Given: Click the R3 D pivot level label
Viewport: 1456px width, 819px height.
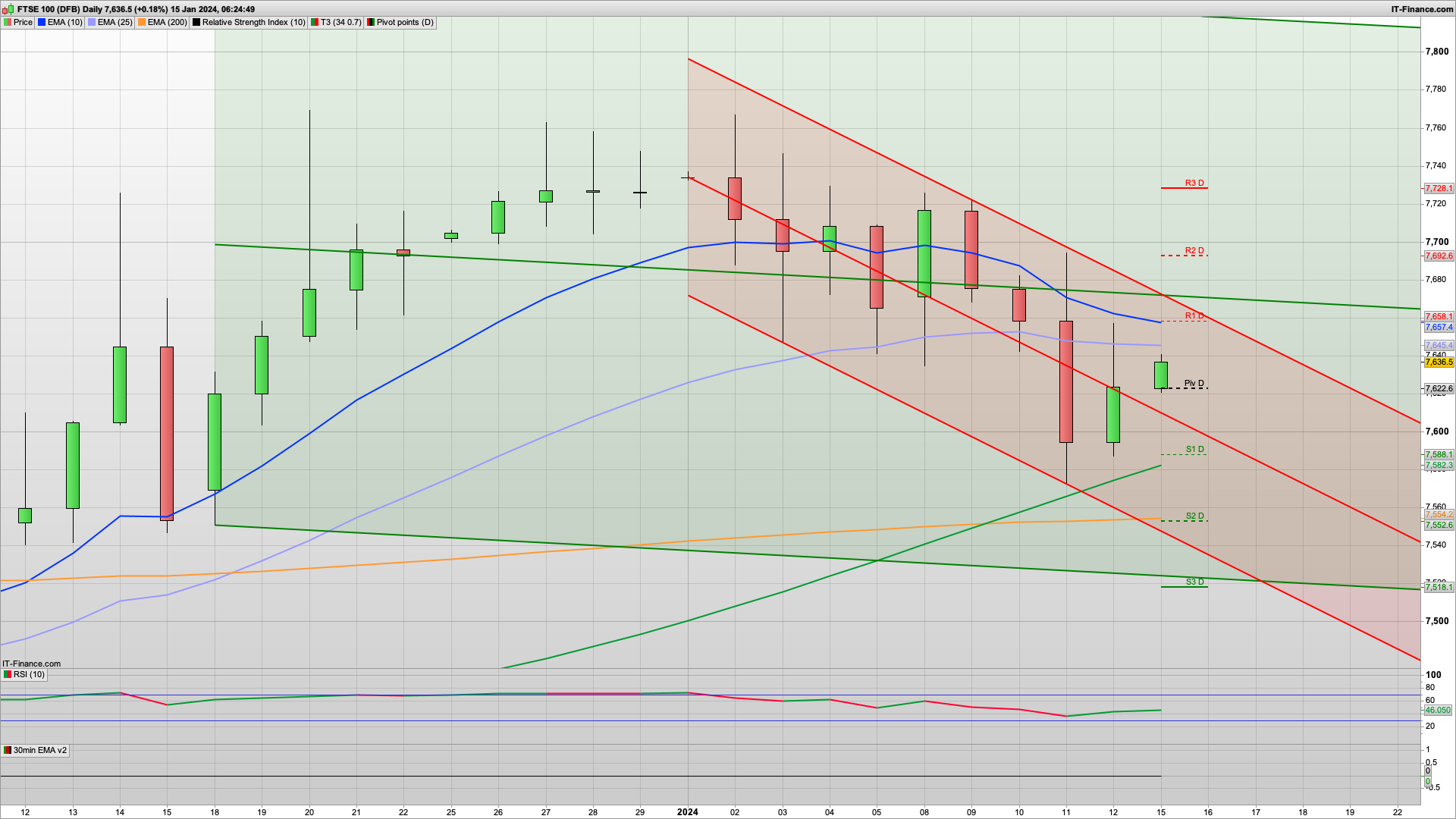Looking at the screenshot, I should tap(1194, 183).
